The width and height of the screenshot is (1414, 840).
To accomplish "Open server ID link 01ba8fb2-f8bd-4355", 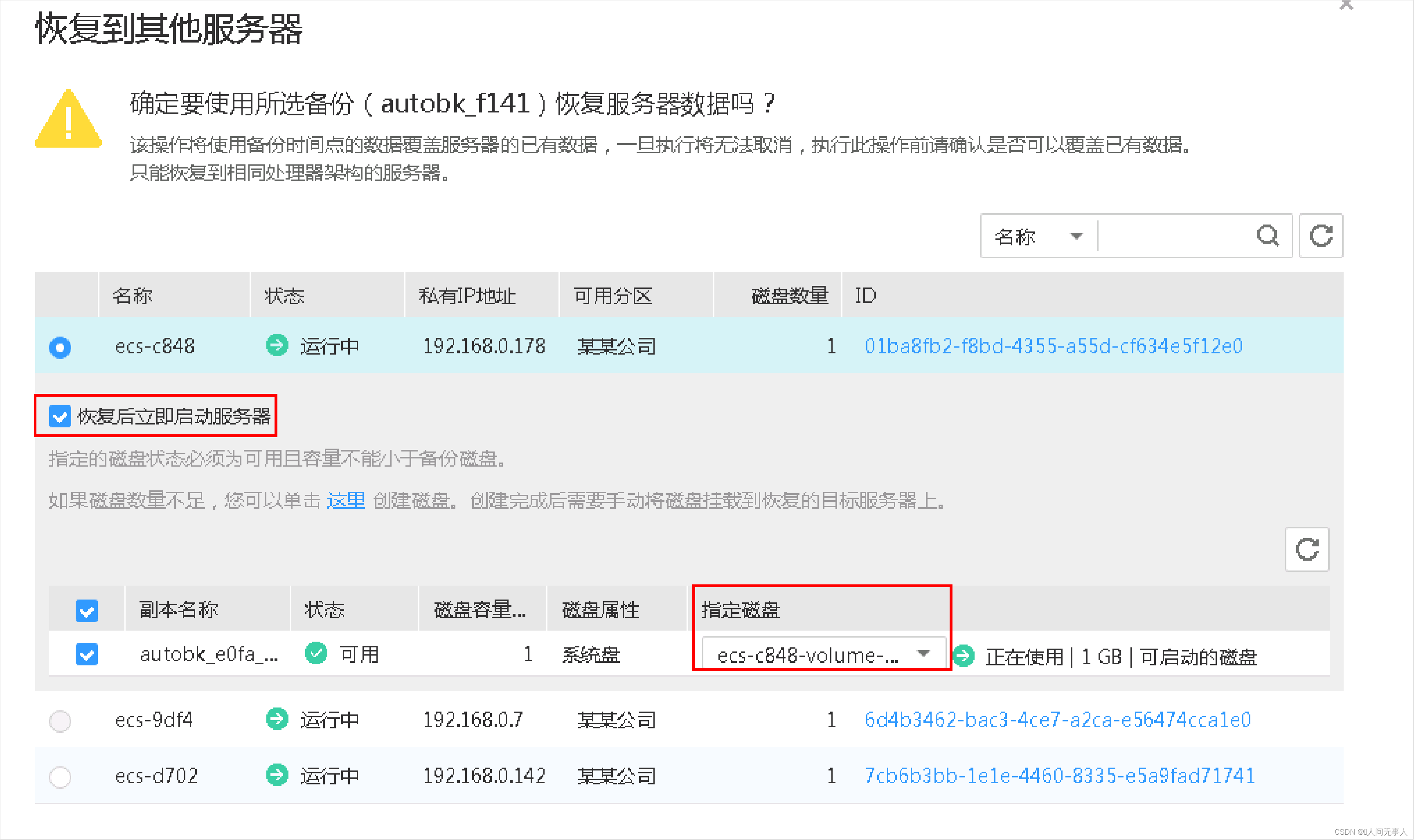I will tap(1053, 346).
